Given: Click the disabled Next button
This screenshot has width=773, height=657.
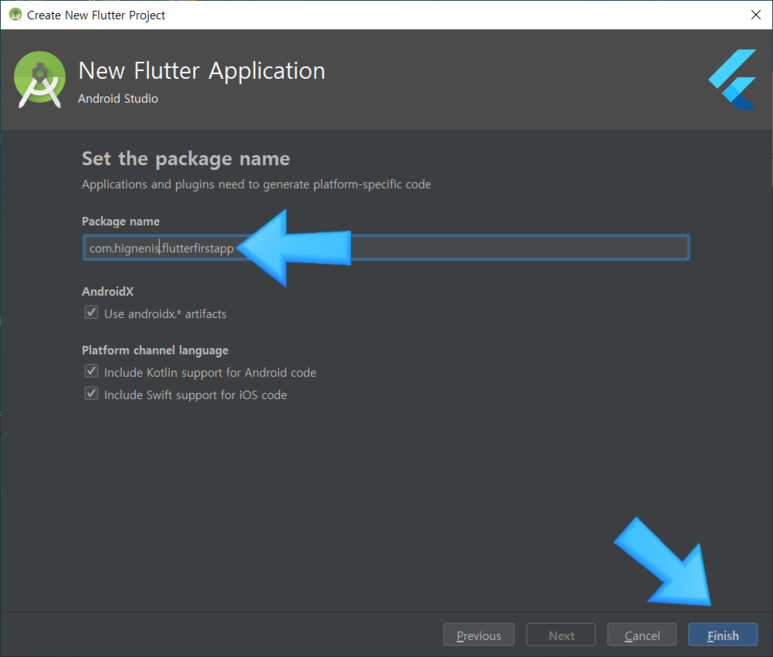Looking at the screenshot, I should 561,635.
